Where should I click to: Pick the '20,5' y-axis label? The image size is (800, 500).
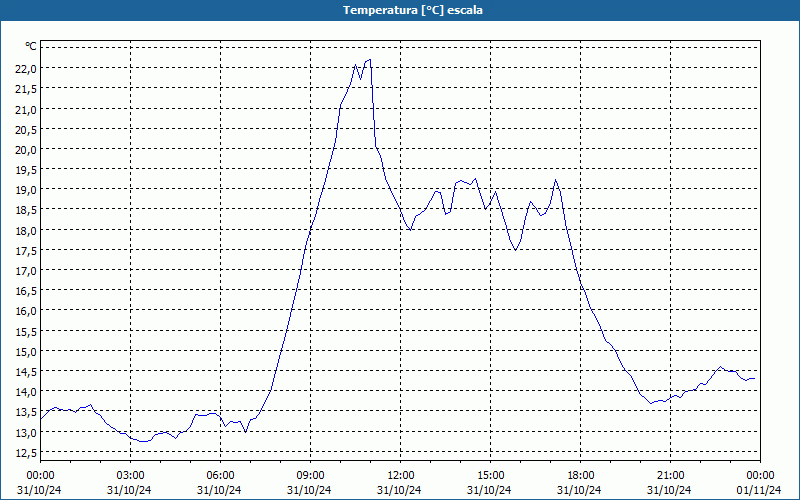pos(26,129)
